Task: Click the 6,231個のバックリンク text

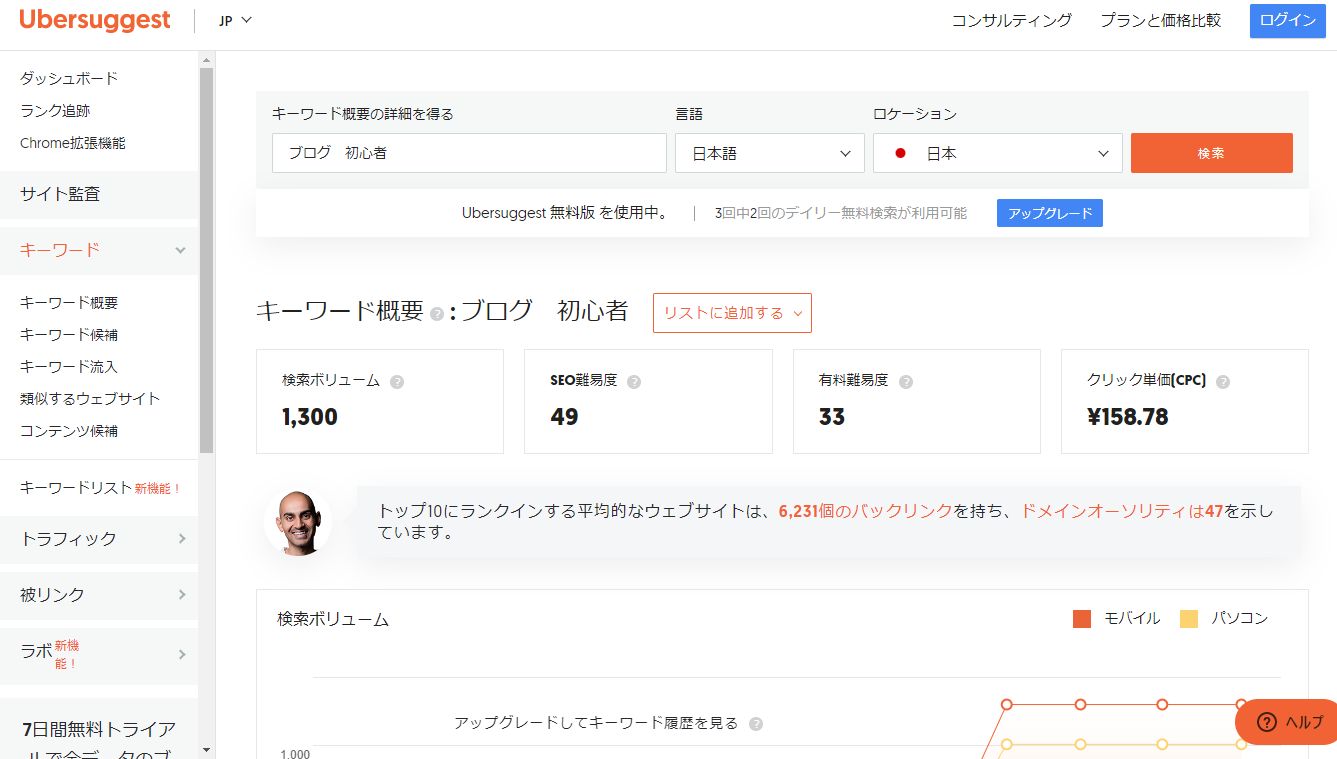Action: (x=866, y=511)
